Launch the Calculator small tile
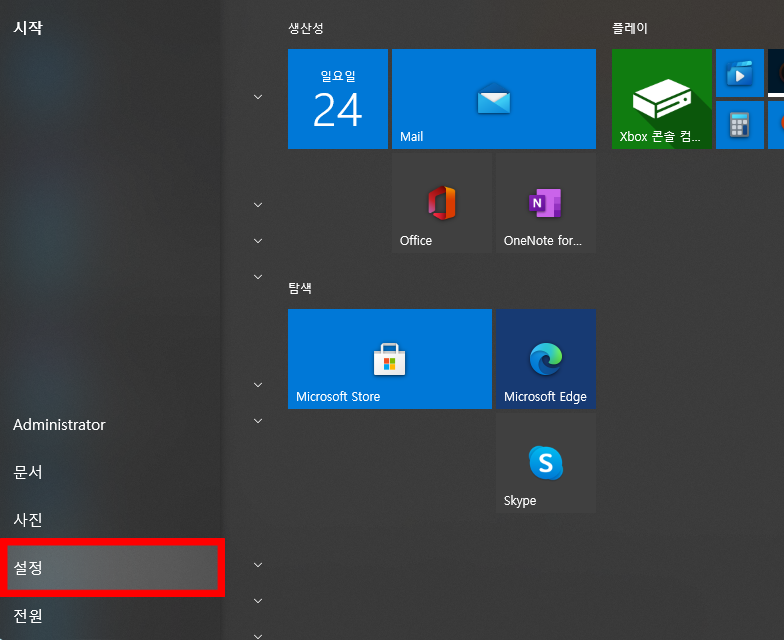 click(x=740, y=125)
